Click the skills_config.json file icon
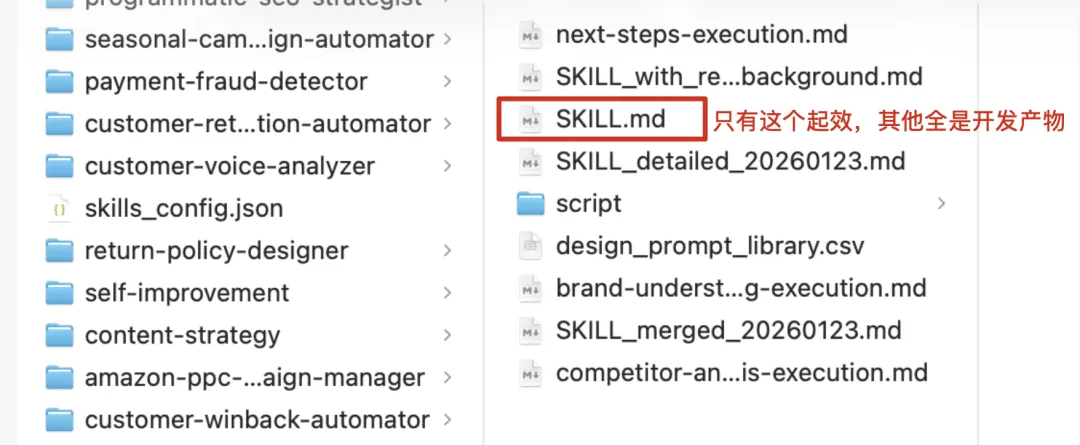This screenshot has width=1080, height=445. pyautogui.click(x=60, y=209)
